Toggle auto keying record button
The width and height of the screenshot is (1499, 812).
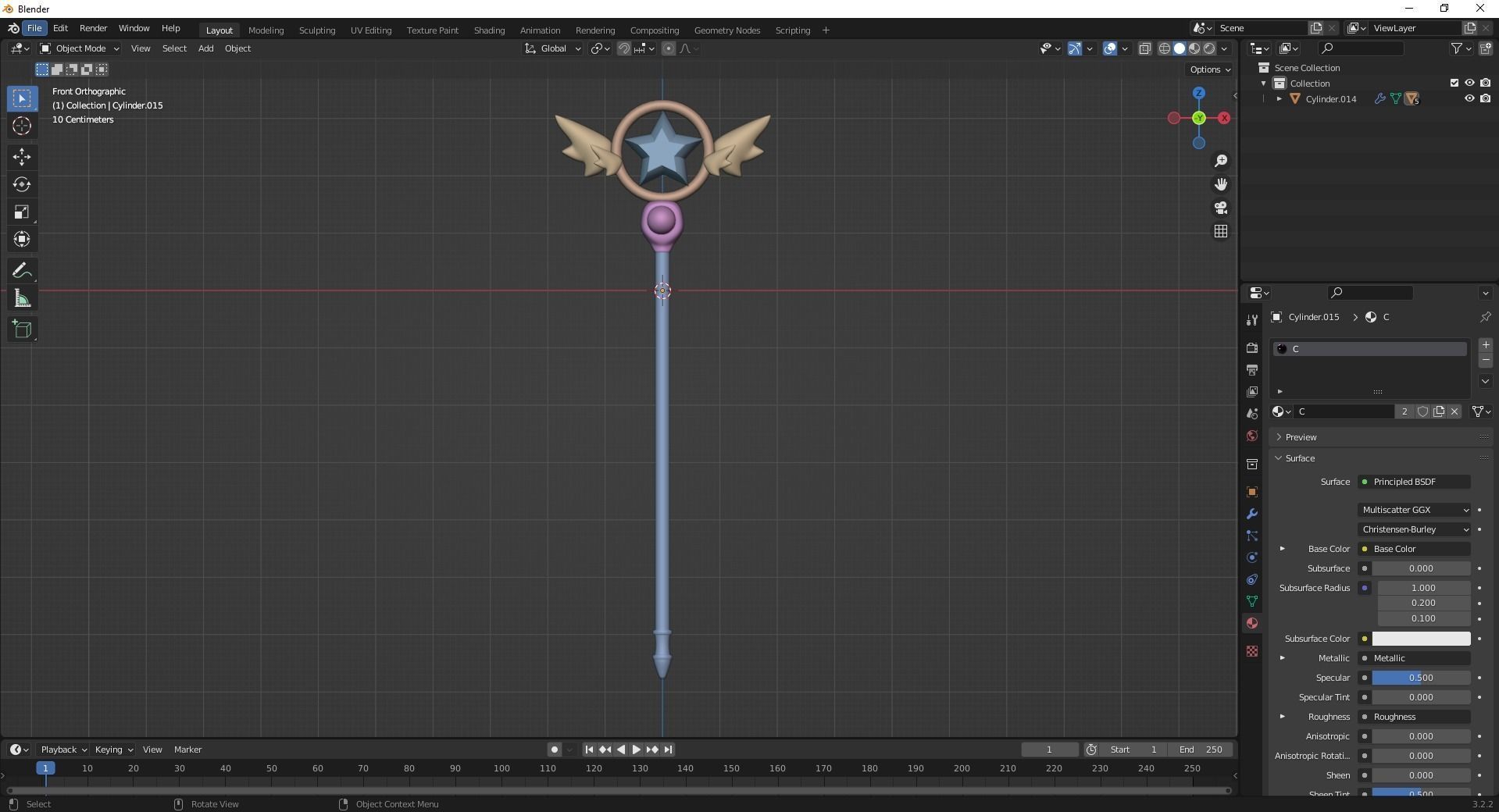click(x=554, y=750)
